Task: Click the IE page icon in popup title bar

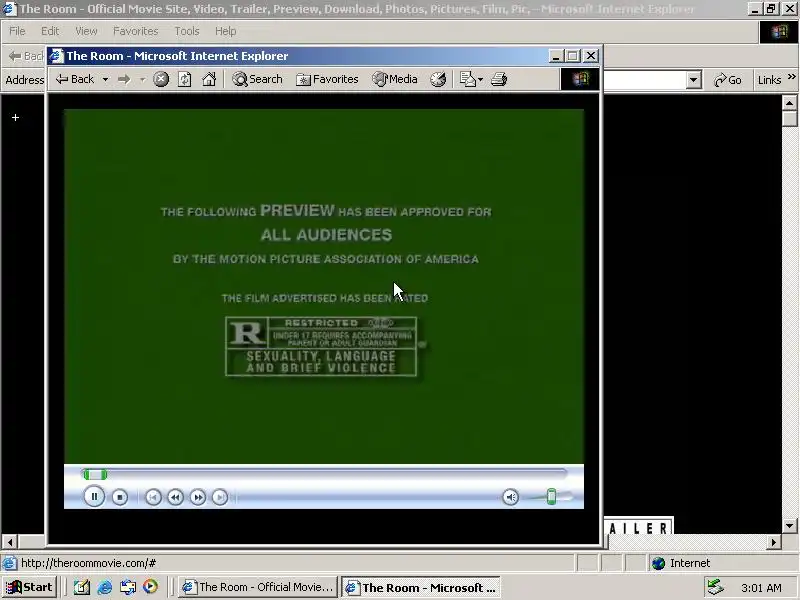Action: click(56, 56)
